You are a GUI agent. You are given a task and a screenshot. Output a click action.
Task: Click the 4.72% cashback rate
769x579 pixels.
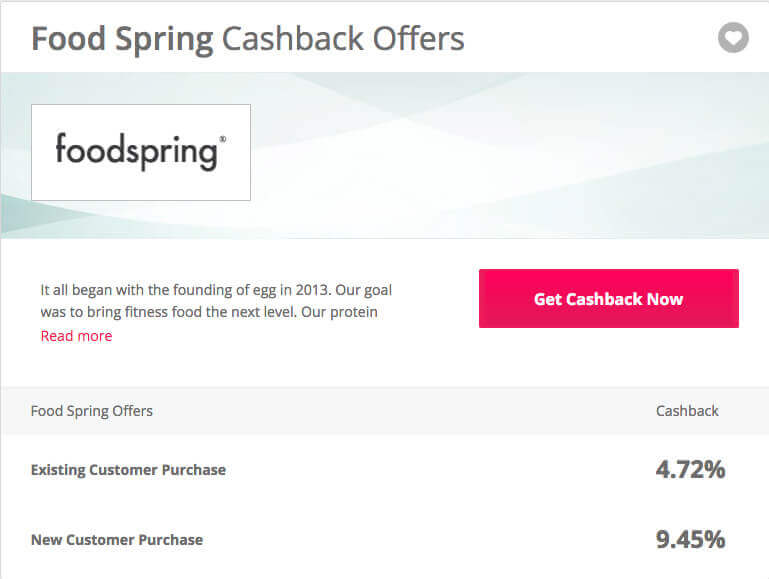tap(691, 469)
